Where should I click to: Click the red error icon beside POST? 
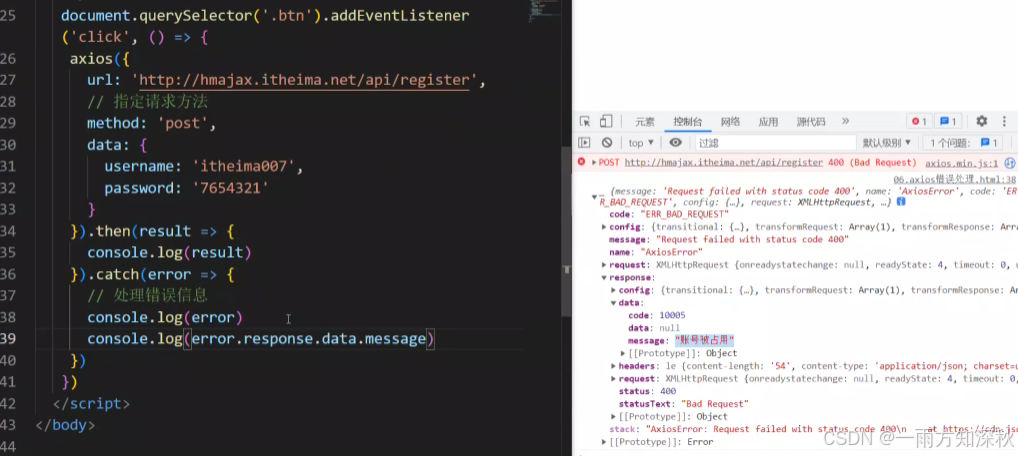point(582,162)
